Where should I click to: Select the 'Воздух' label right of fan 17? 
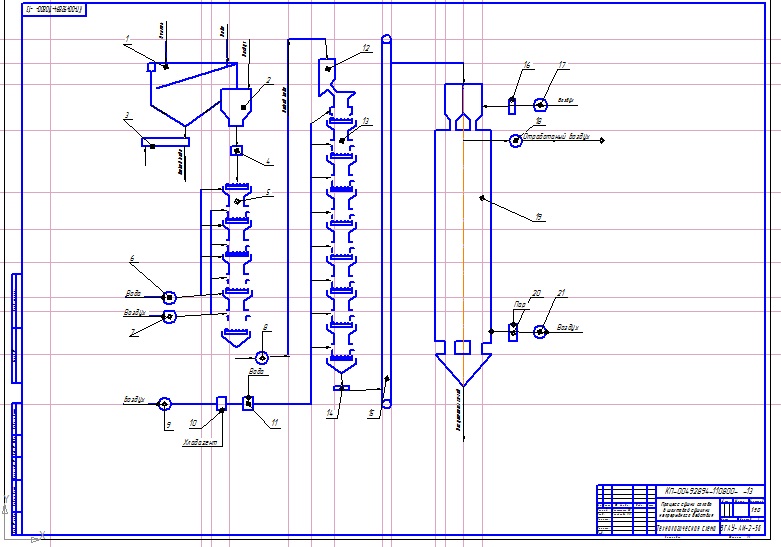[566, 101]
